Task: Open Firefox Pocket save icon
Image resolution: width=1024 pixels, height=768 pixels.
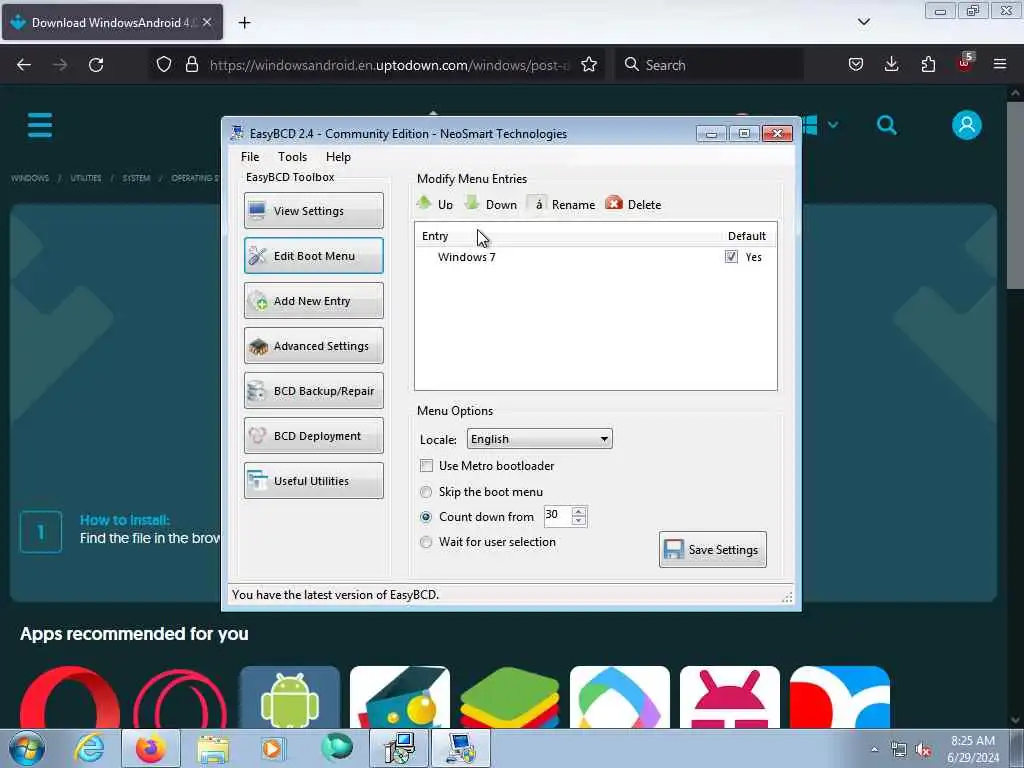Action: tap(856, 65)
